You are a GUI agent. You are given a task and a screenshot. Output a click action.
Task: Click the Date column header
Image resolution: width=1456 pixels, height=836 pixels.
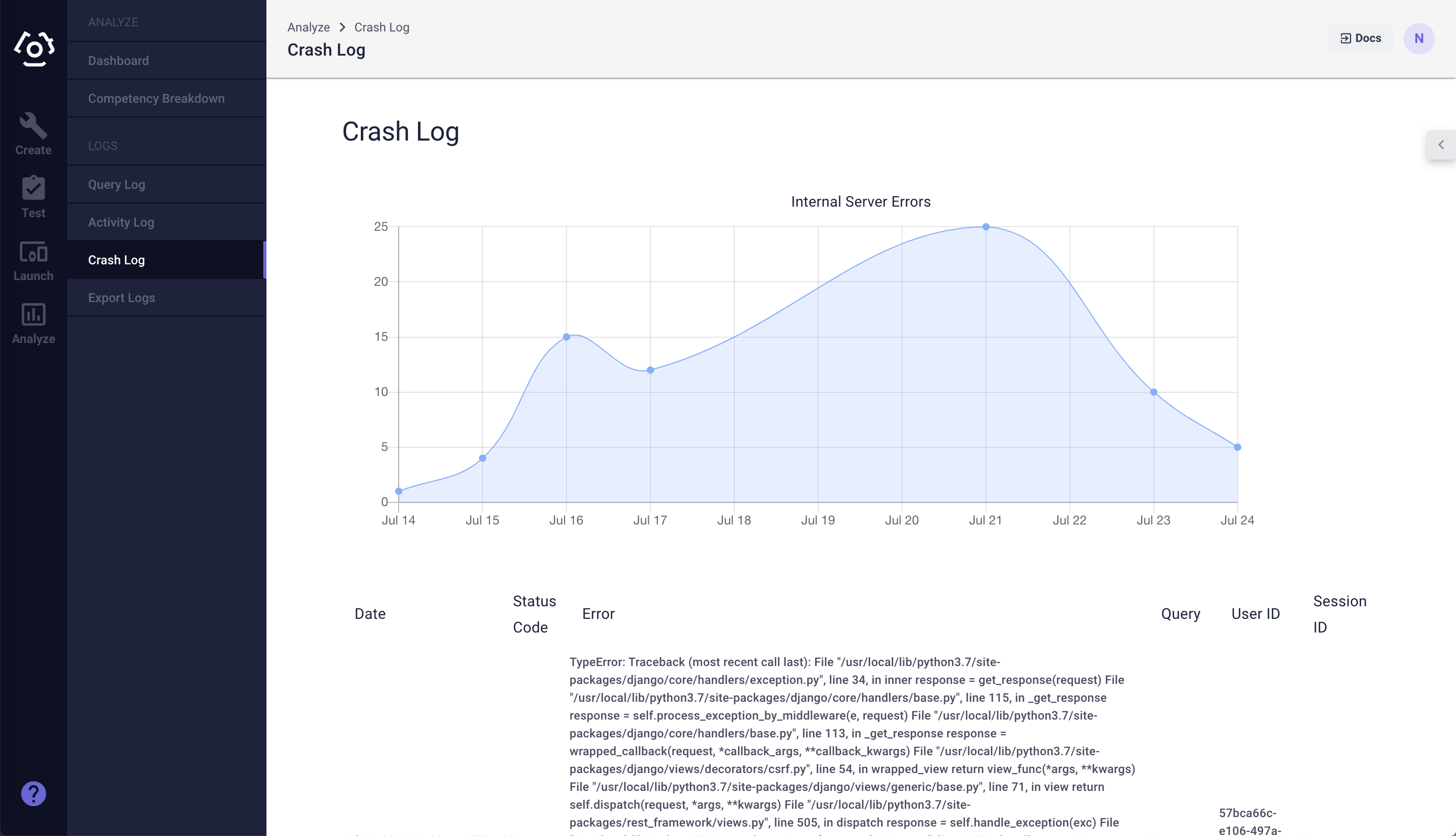(x=370, y=614)
